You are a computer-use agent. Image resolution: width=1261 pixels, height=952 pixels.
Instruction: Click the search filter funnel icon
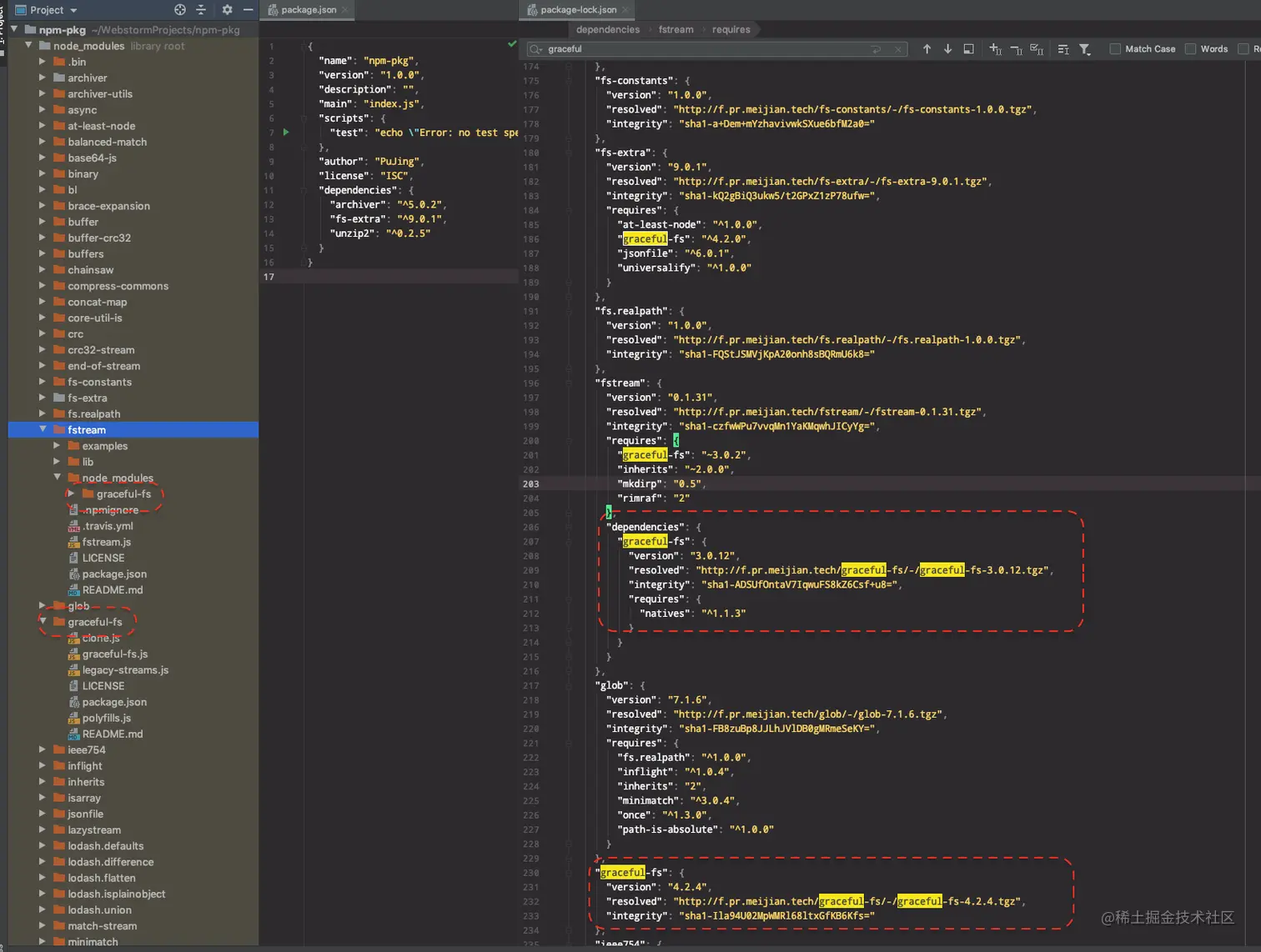[x=1084, y=49]
